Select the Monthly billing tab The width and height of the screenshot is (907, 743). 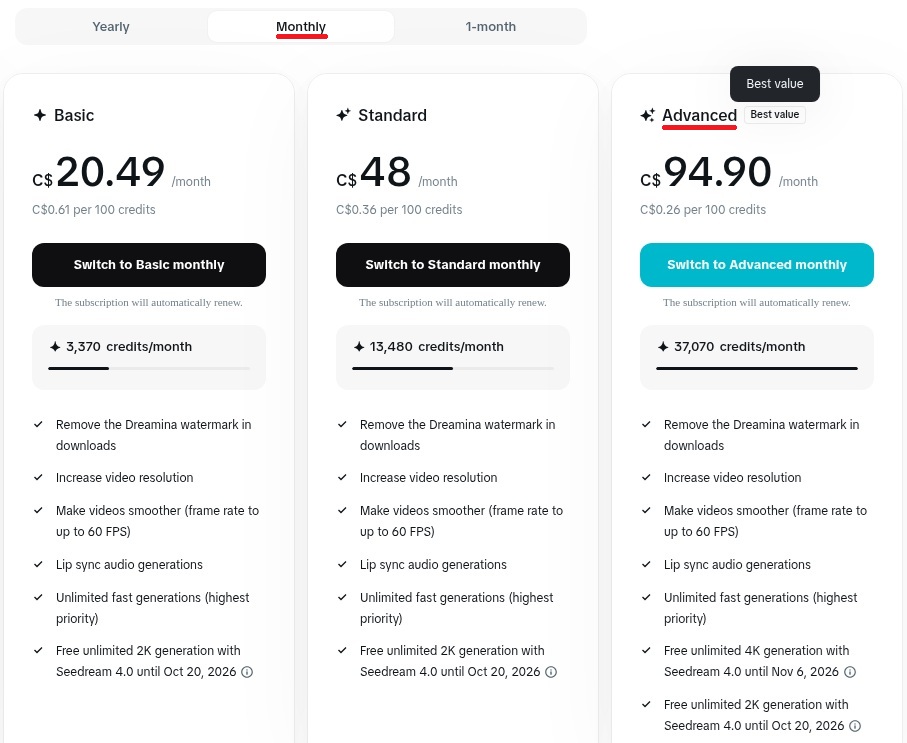[x=301, y=27]
